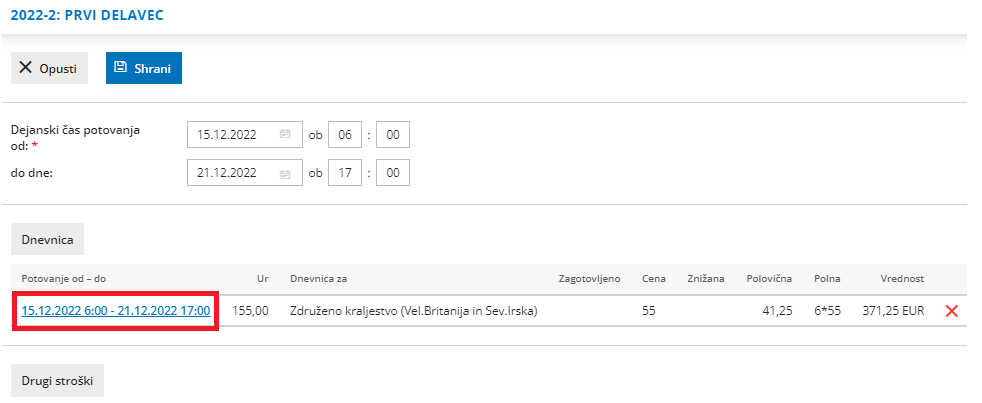The image size is (982, 403).
Task: Click the 371,25 EUR value cell
Action: 893,311
